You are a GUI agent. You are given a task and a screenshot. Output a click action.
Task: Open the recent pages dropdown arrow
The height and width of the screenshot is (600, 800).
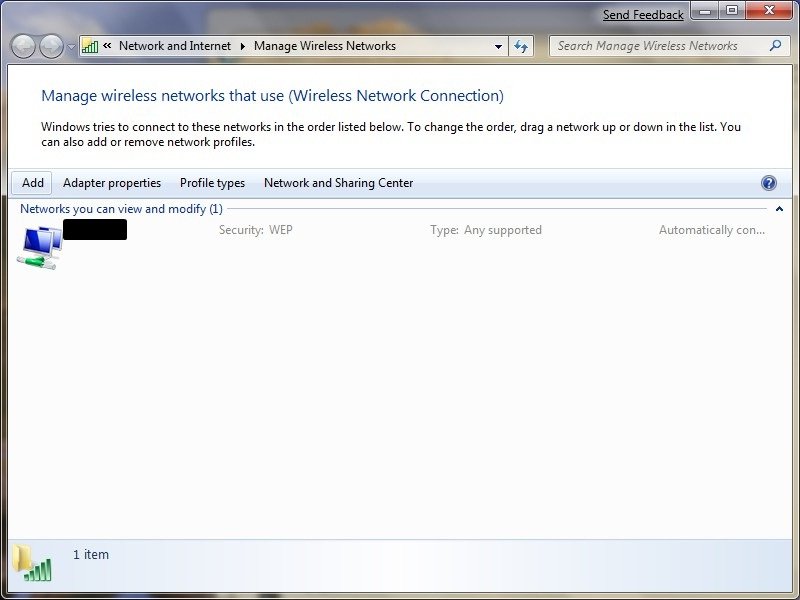[71, 47]
